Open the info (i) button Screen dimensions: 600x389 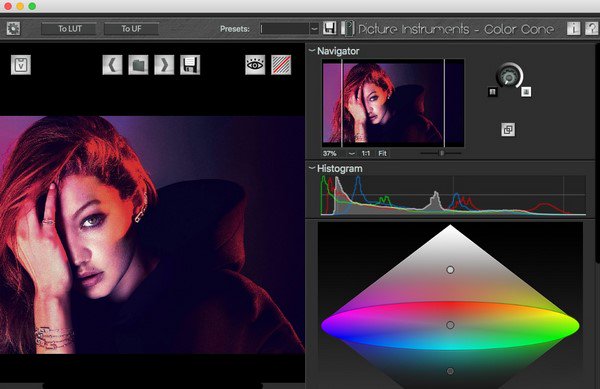[x=573, y=29]
